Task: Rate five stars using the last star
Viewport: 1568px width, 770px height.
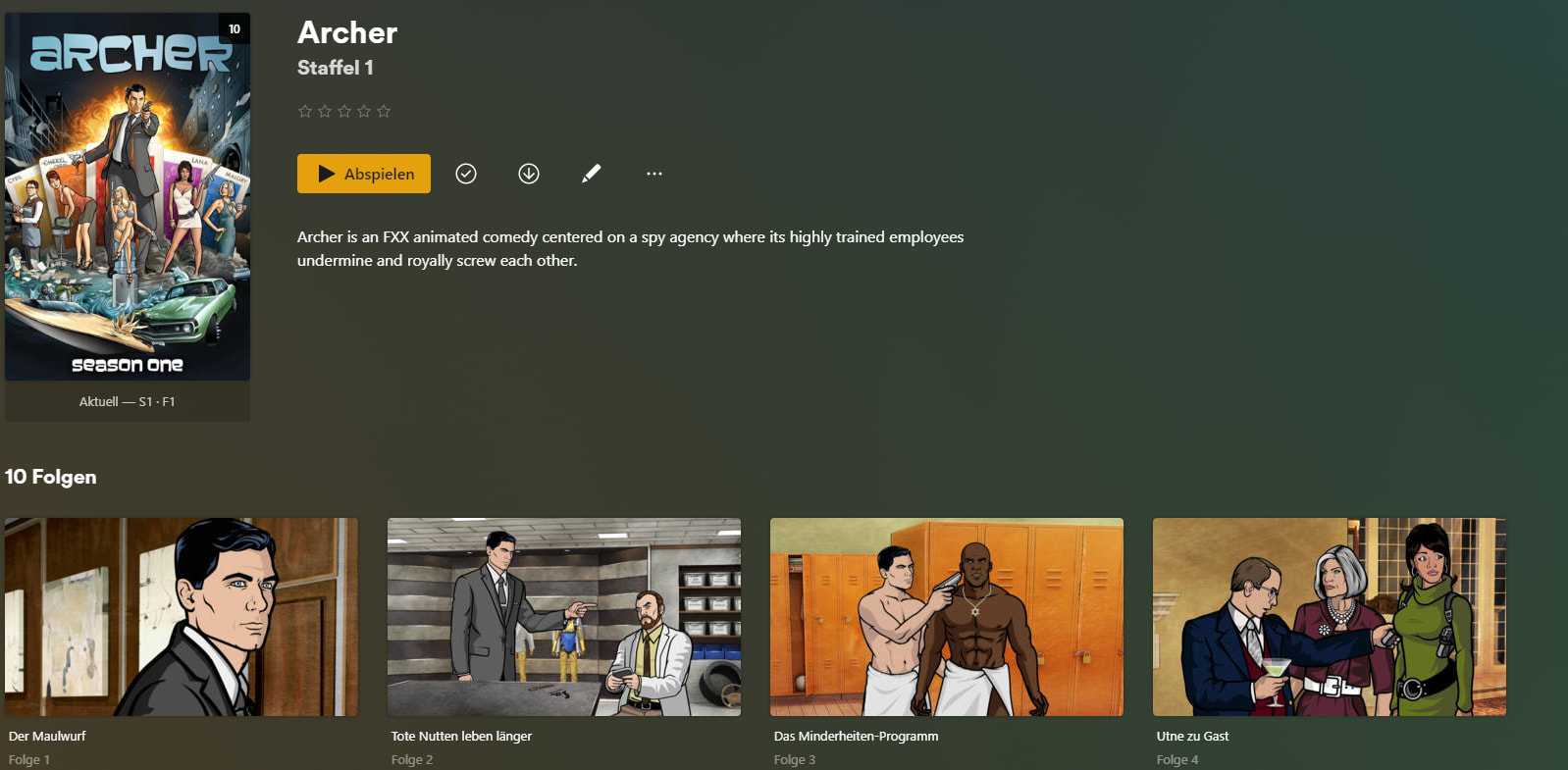Action: 384,111
